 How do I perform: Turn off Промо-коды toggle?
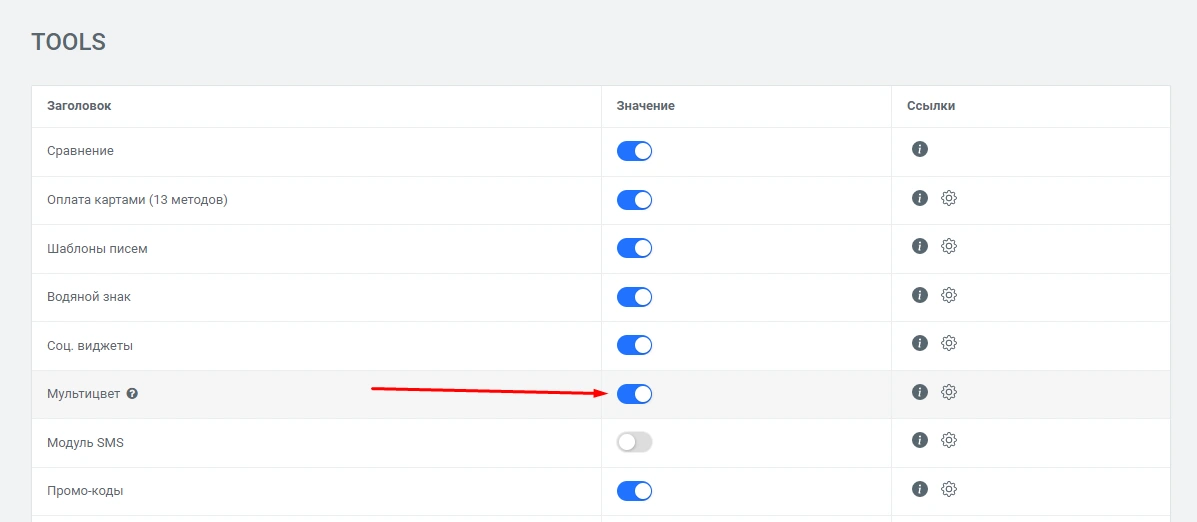pos(634,491)
